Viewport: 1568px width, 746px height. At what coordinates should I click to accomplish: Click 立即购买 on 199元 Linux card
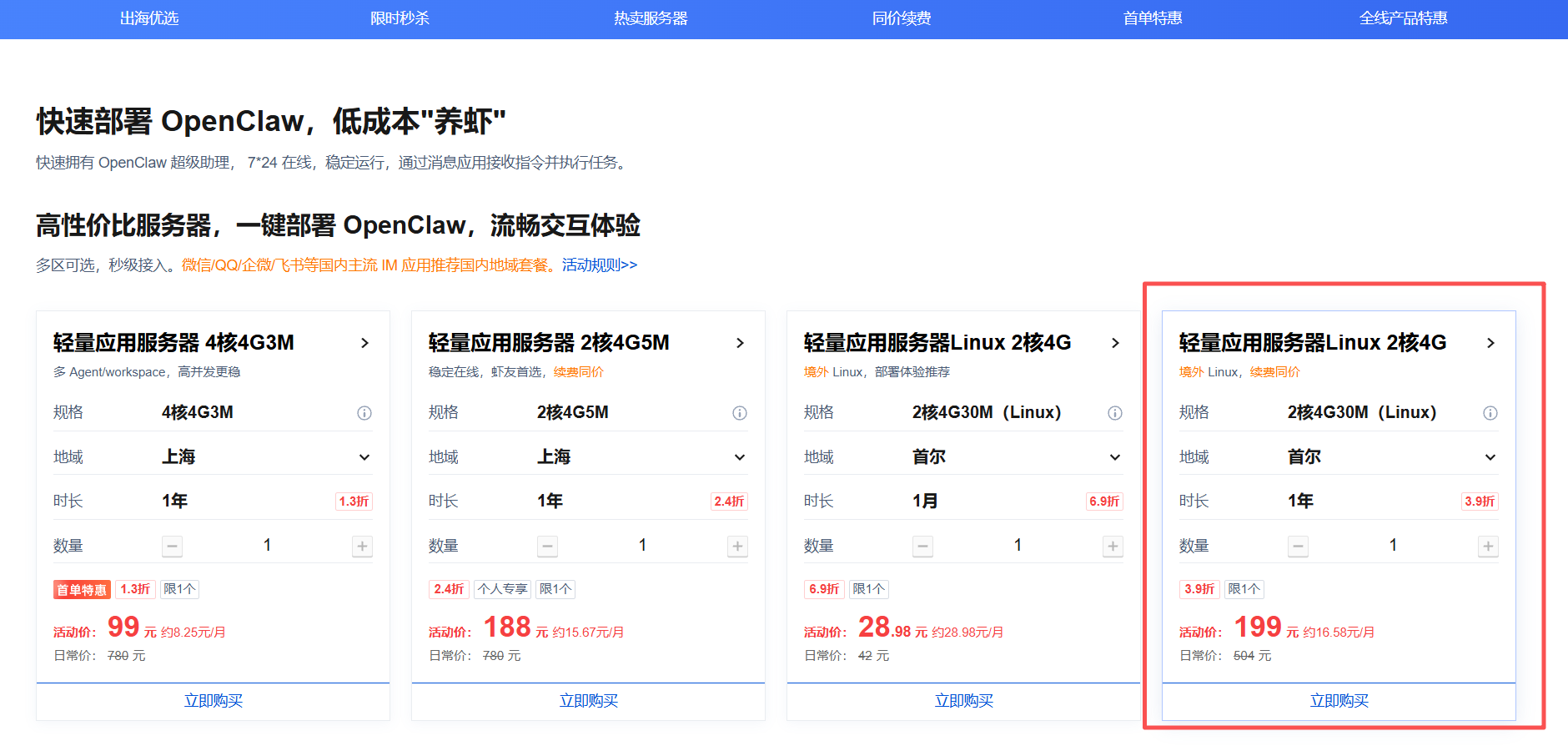1339,701
